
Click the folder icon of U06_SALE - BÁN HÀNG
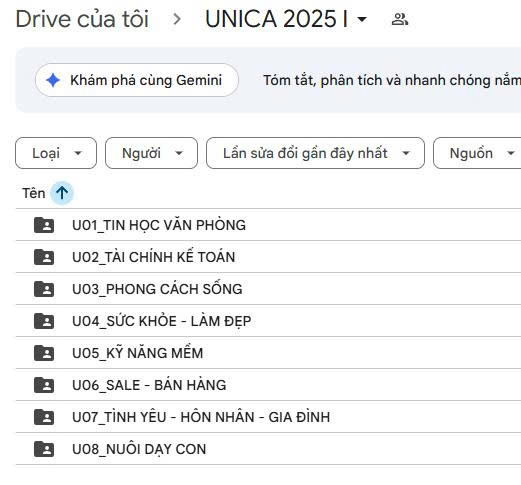tap(44, 385)
